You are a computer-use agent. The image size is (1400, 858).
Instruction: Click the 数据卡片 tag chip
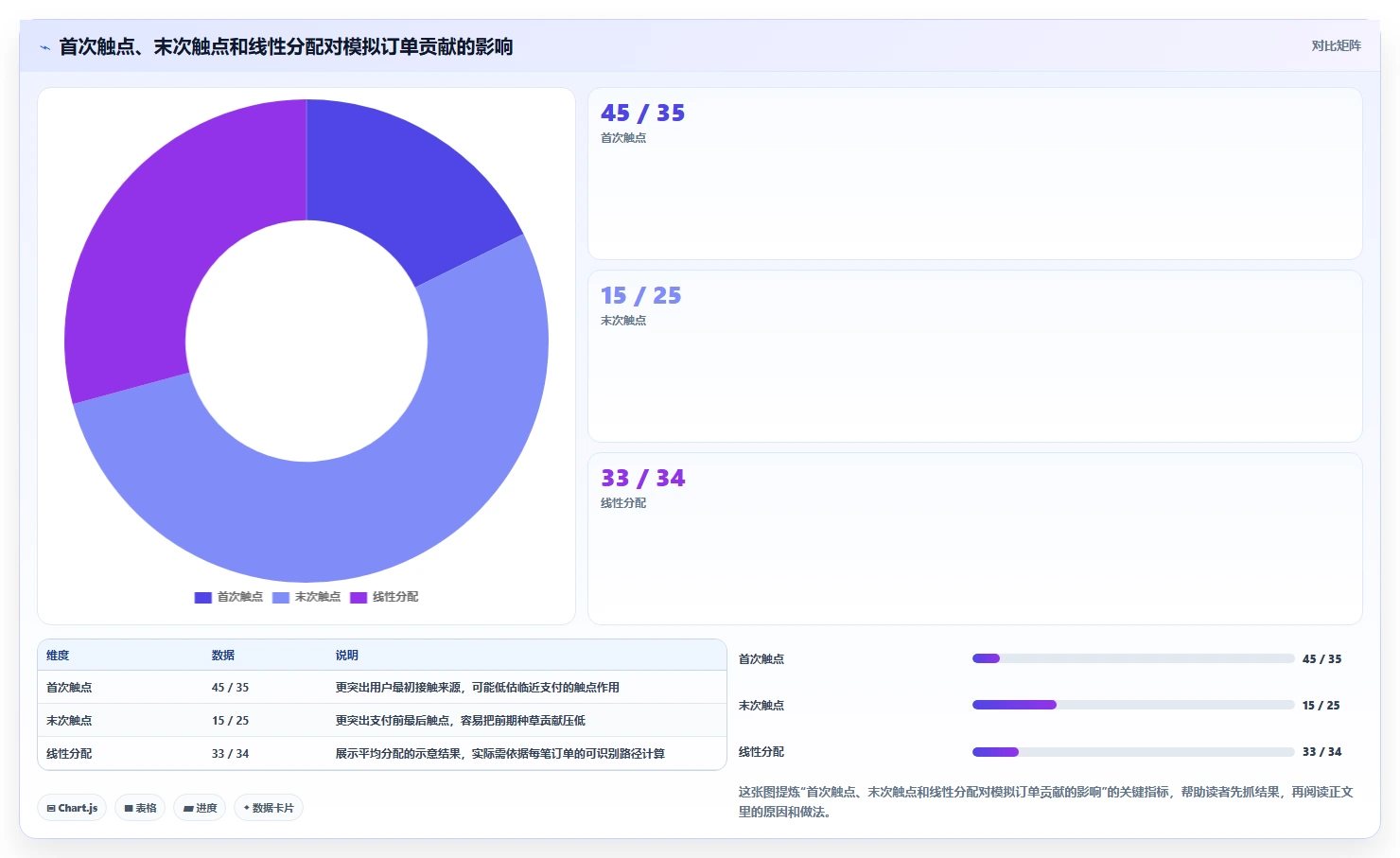(x=269, y=808)
